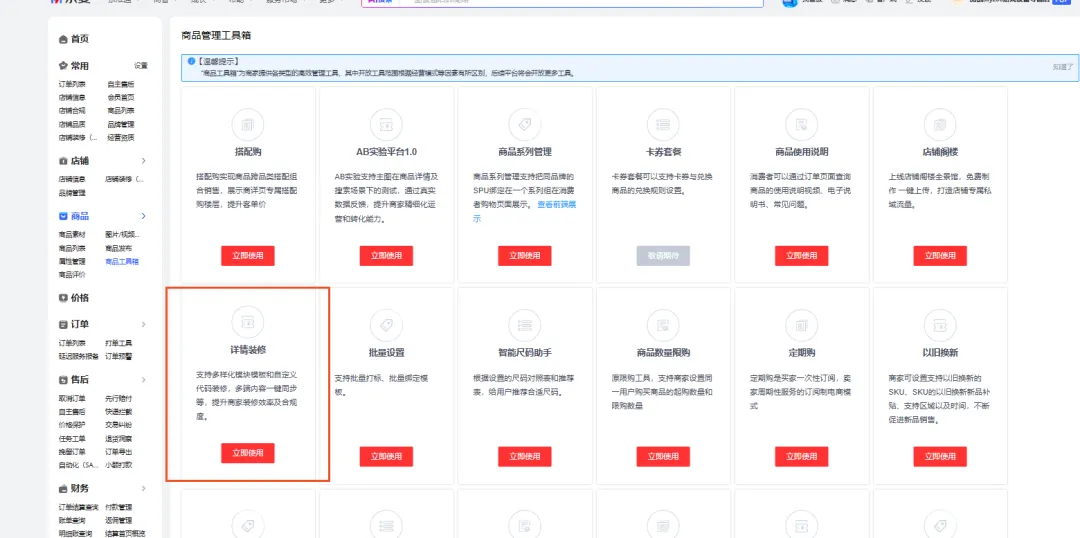Click the 常用 star icon in sidebar
This screenshot has width=1080, height=538.
click(x=63, y=65)
